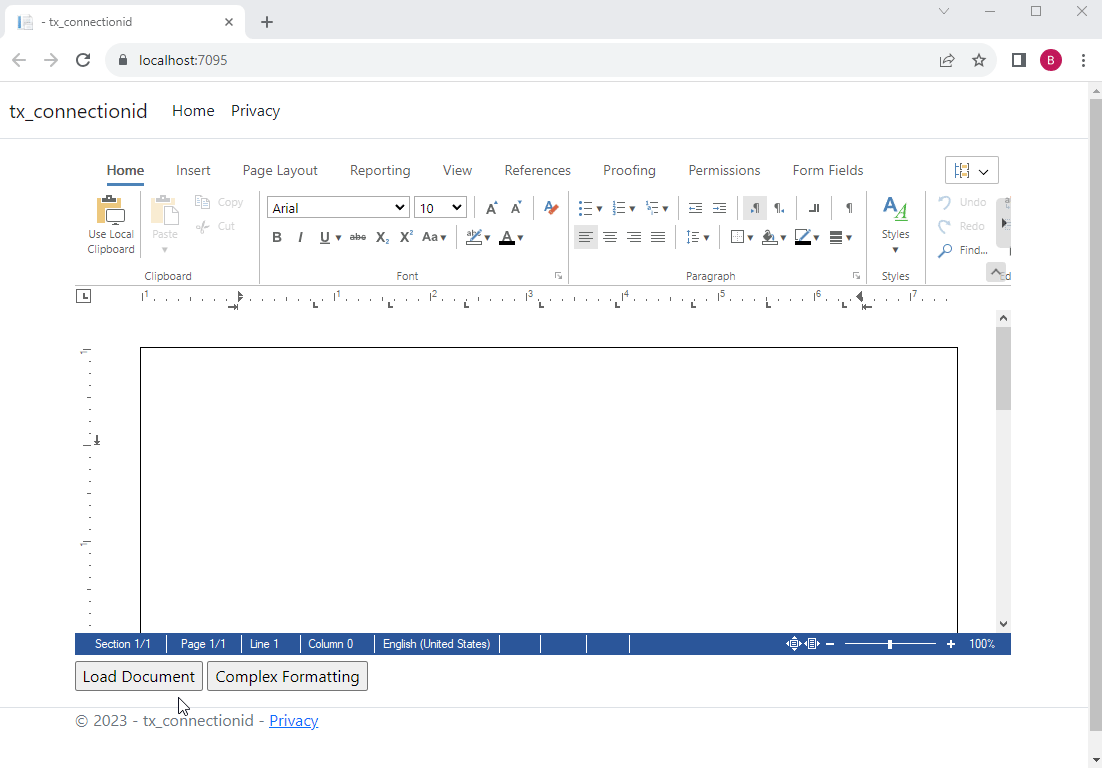Image resolution: width=1102 pixels, height=768 pixels.
Task: Apply italic formatting
Action: coord(301,237)
